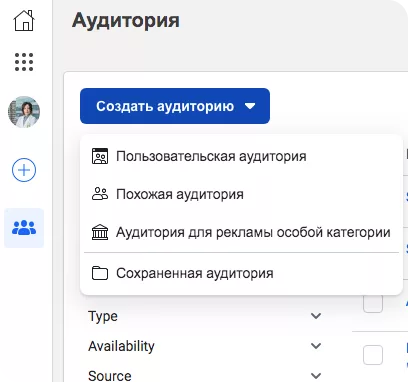The width and height of the screenshot is (408, 382).
Task: Click the circled plus create icon
Action: (x=24, y=170)
